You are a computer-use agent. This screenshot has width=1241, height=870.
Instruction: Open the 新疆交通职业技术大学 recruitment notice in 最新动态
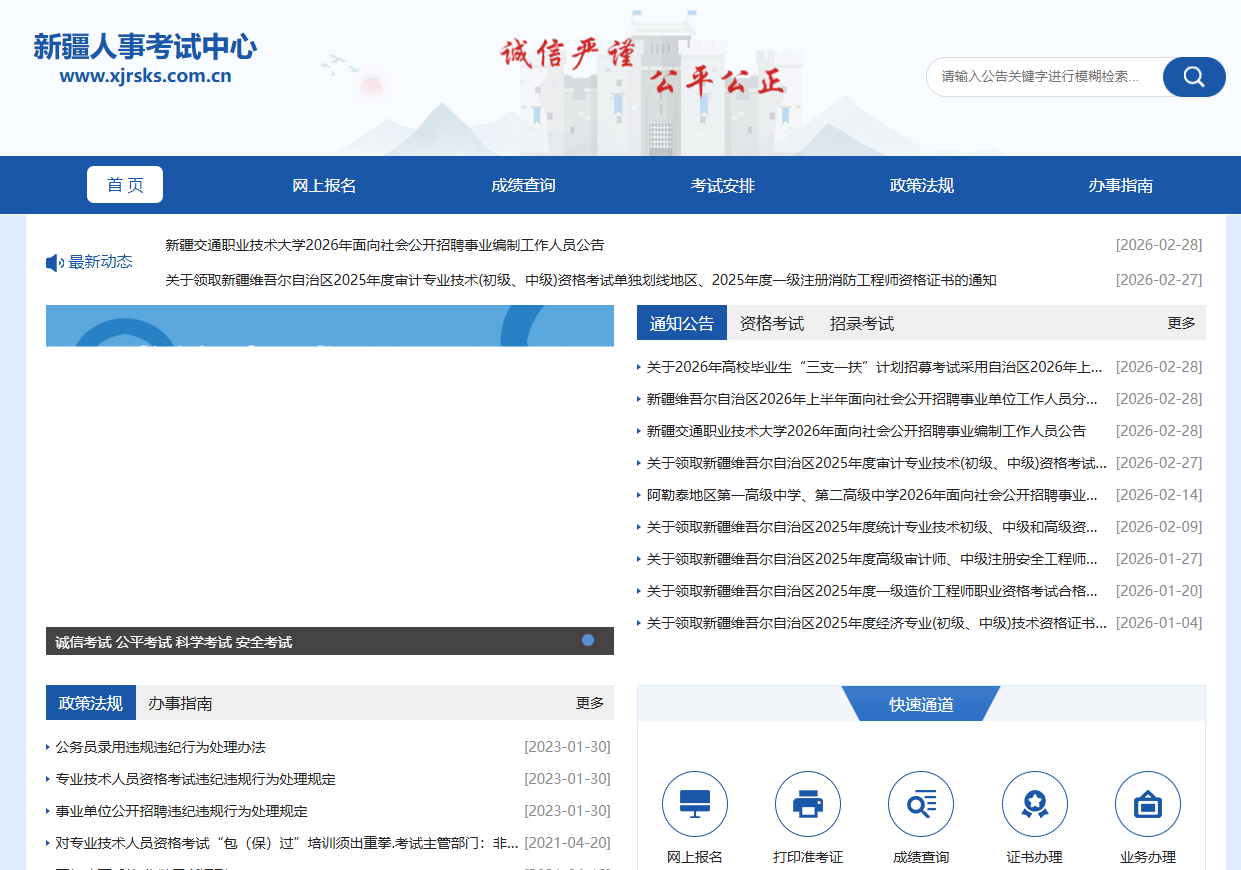pyautogui.click(x=384, y=245)
